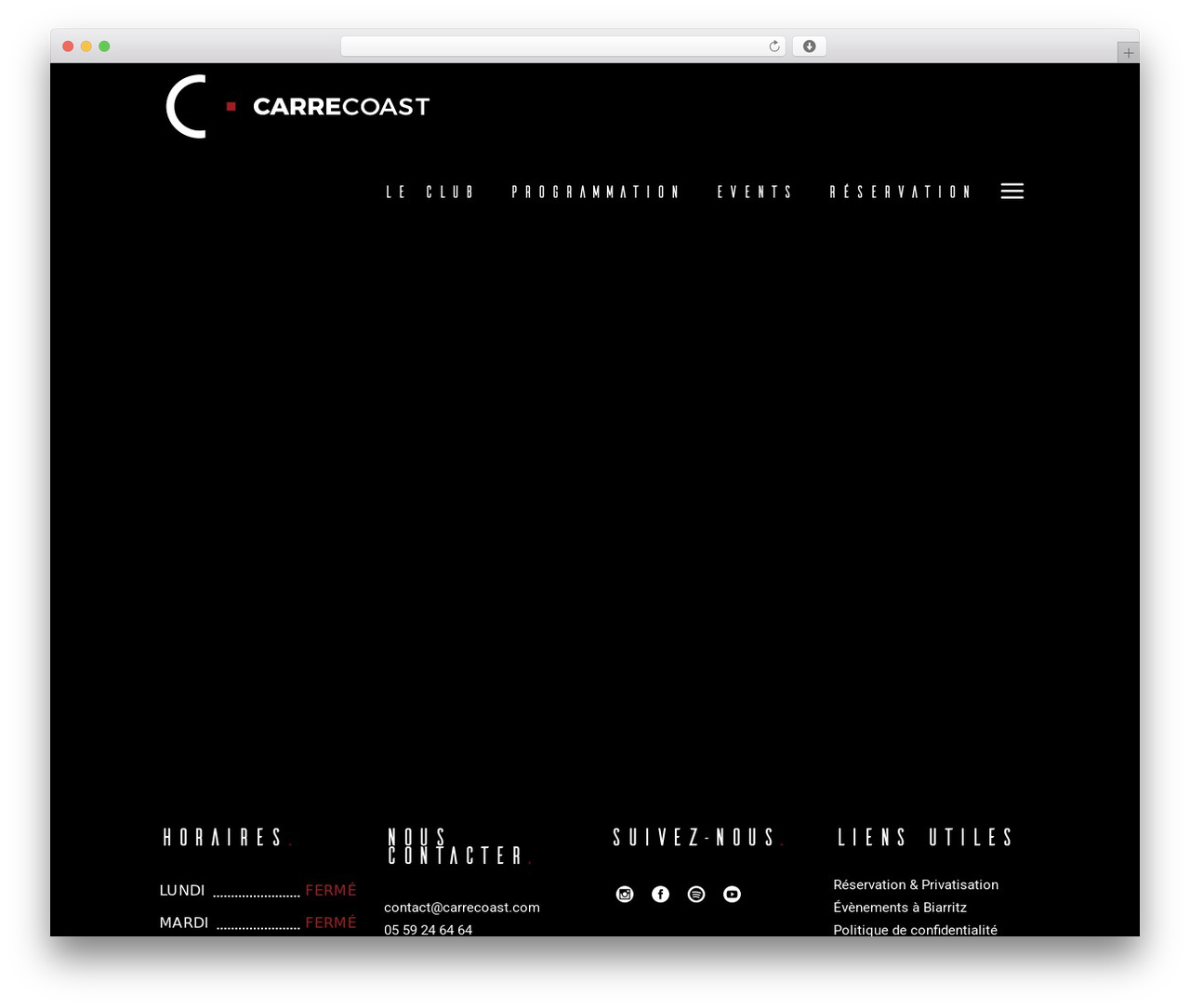The image size is (1190, 1008).
Task: Click the browser address bar
Action: pos(563,46)
